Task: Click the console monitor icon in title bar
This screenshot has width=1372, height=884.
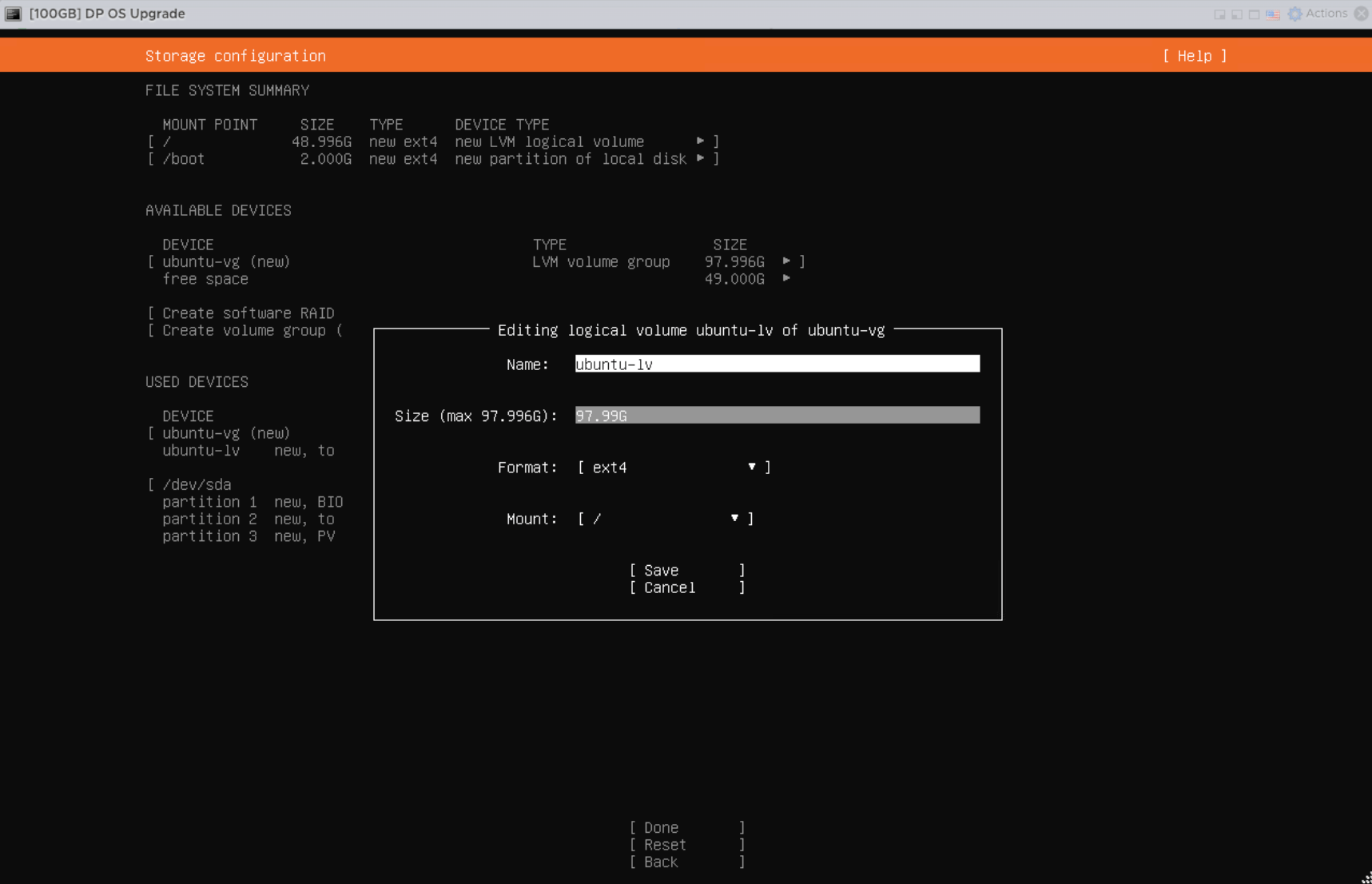Action: coord(13,14)
